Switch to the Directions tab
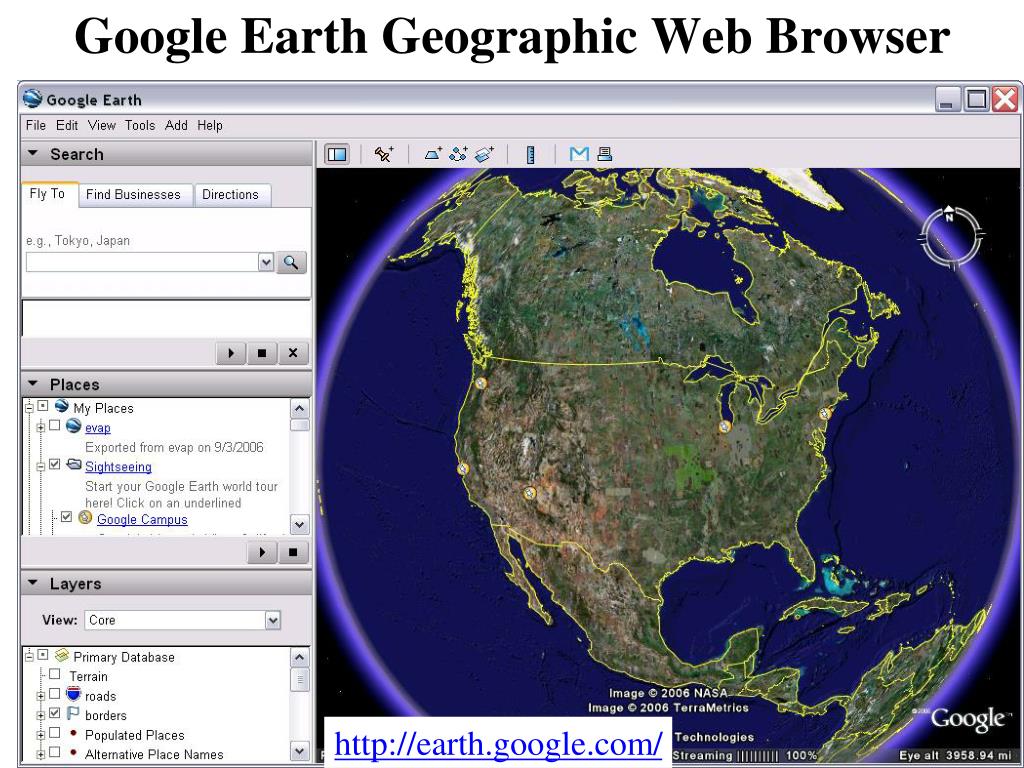The image size is (1024, 768). 231,195
